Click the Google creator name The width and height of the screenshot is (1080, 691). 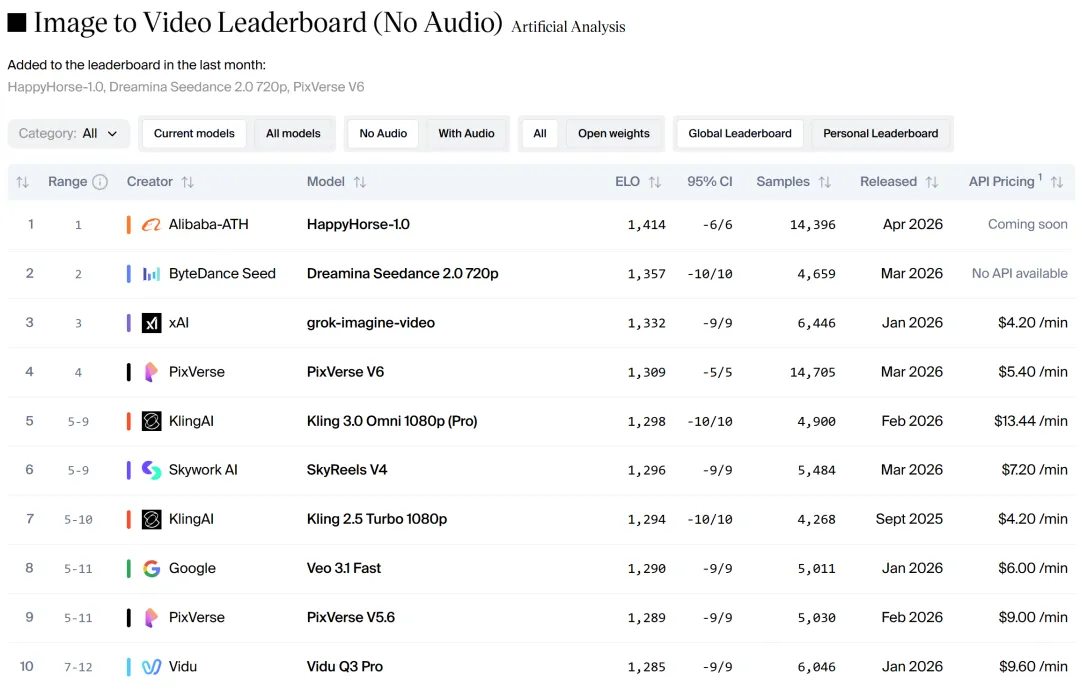tap(192, 568)
